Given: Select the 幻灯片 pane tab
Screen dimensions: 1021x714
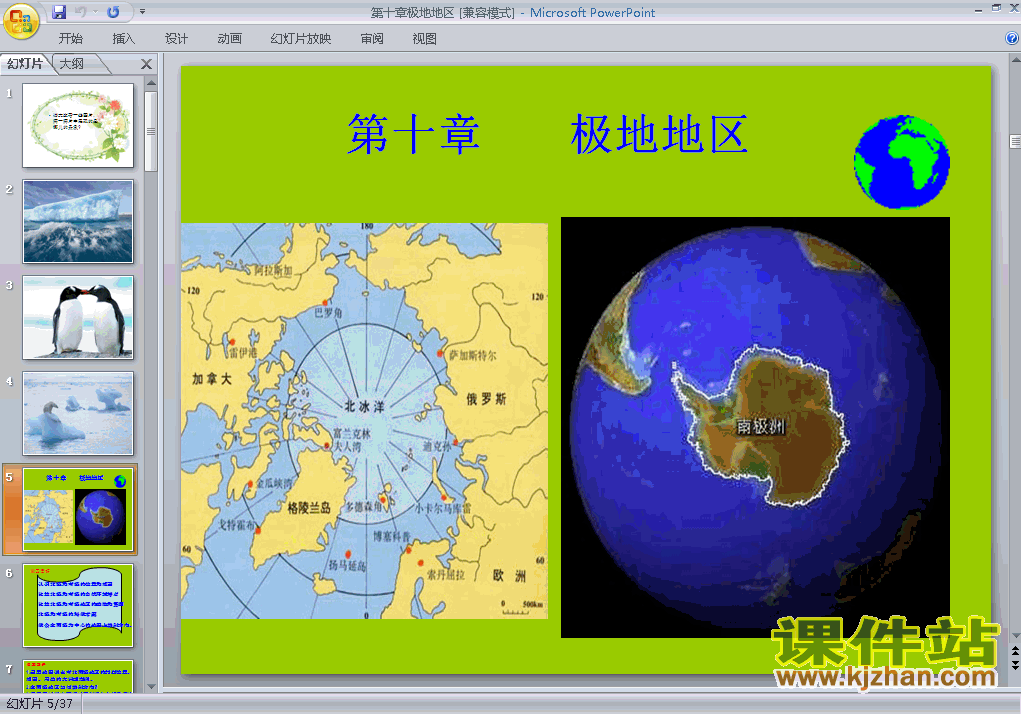Looking at the screenshot, I should [25, 63].
